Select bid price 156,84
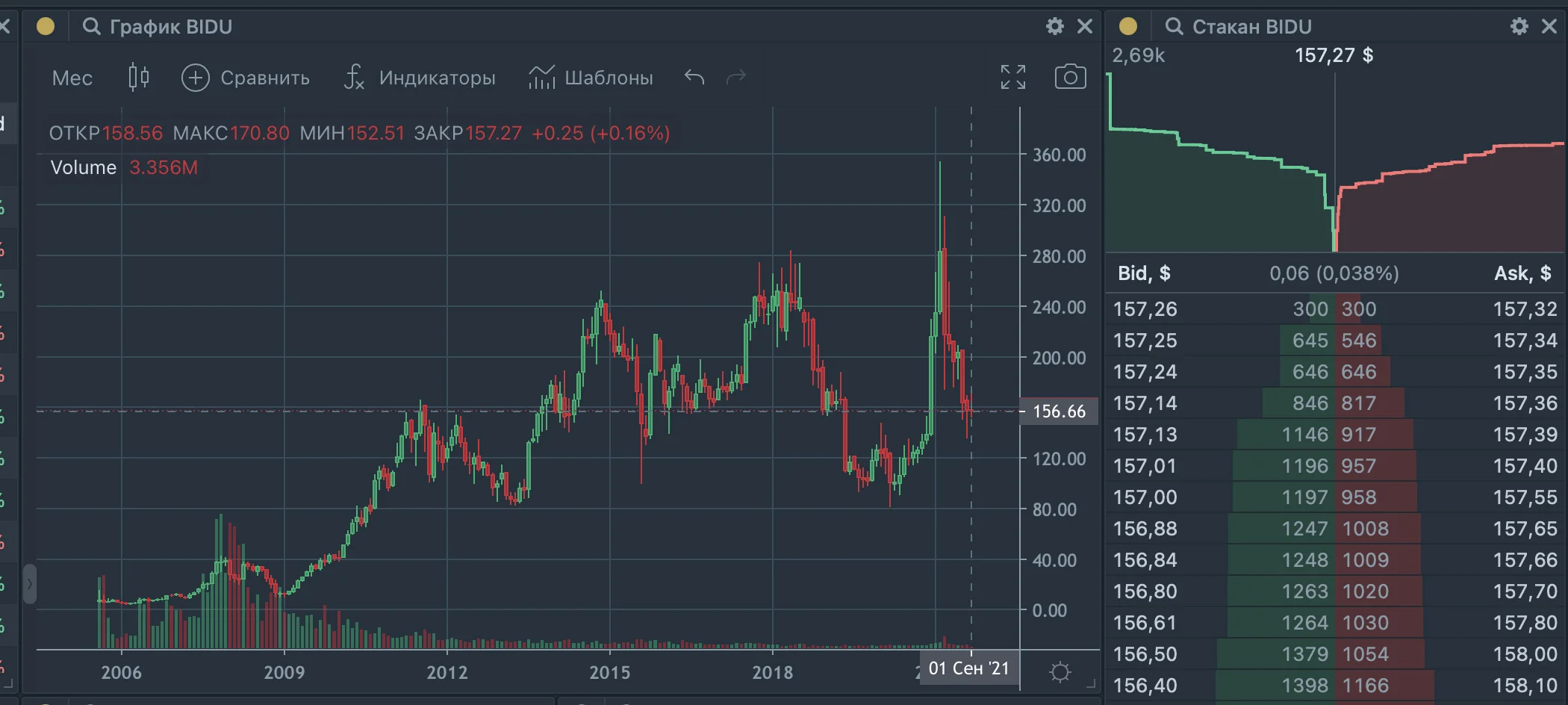The width and height of the screenshot is (1568, 705). (1145, 560)
